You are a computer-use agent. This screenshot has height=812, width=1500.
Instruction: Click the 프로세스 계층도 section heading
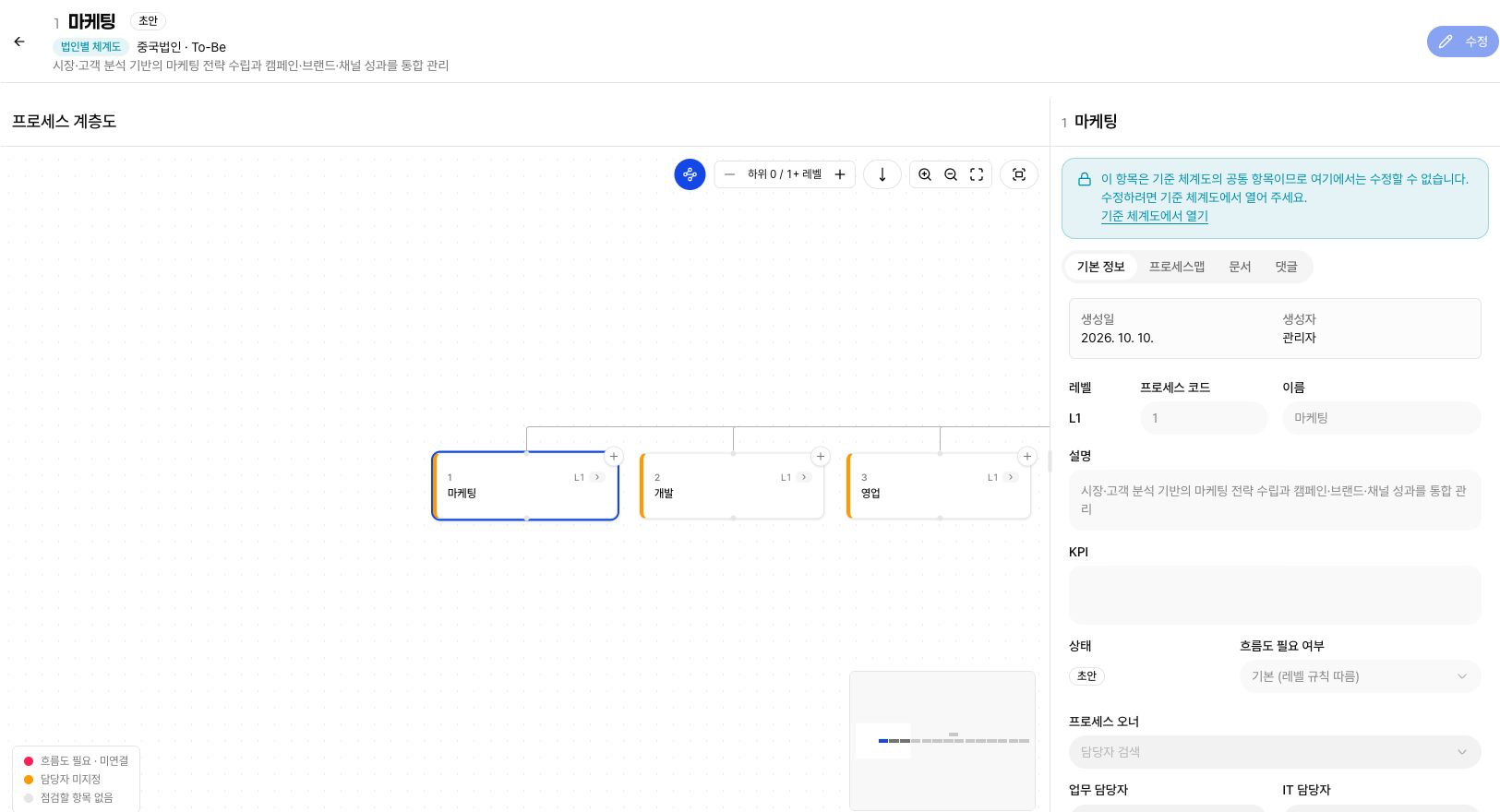pos(64,121)
